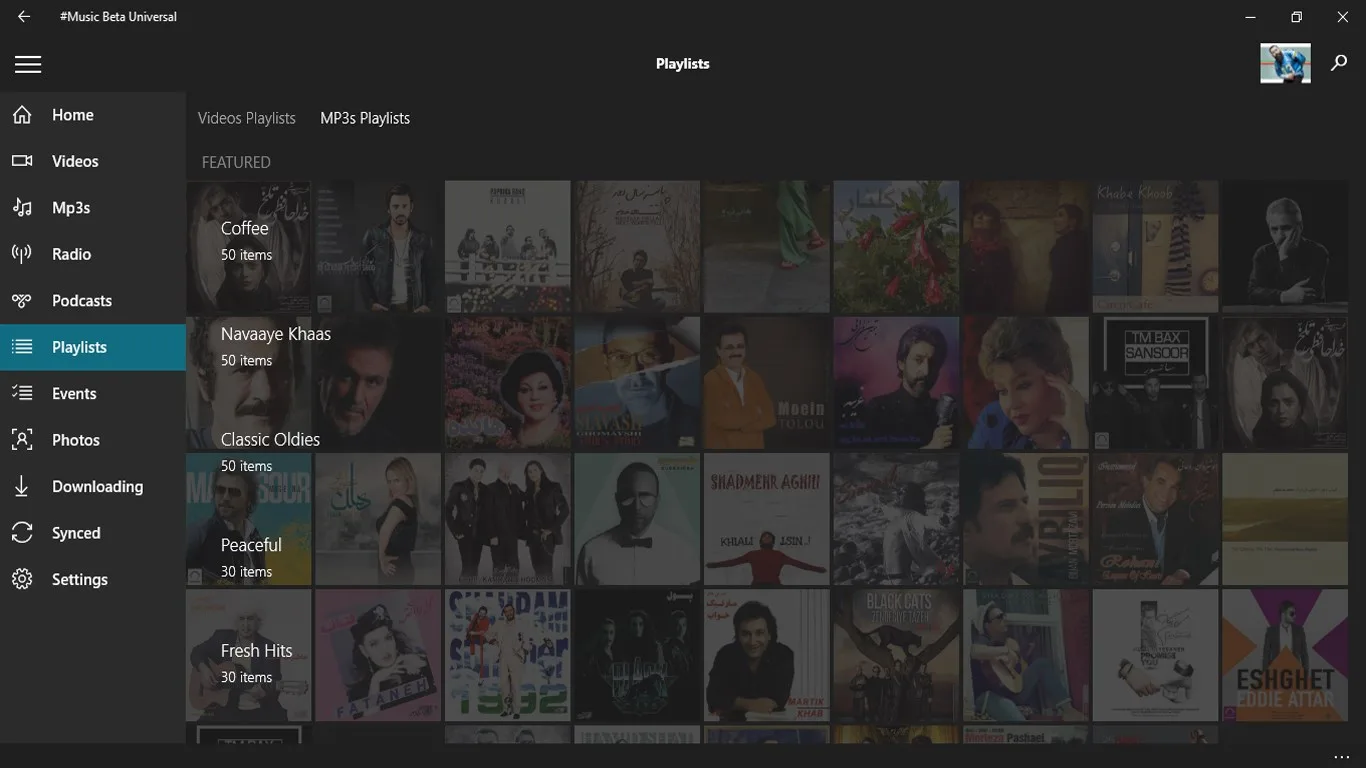
Task: Open the hamburger navigation menu
Action: [28, 64]
